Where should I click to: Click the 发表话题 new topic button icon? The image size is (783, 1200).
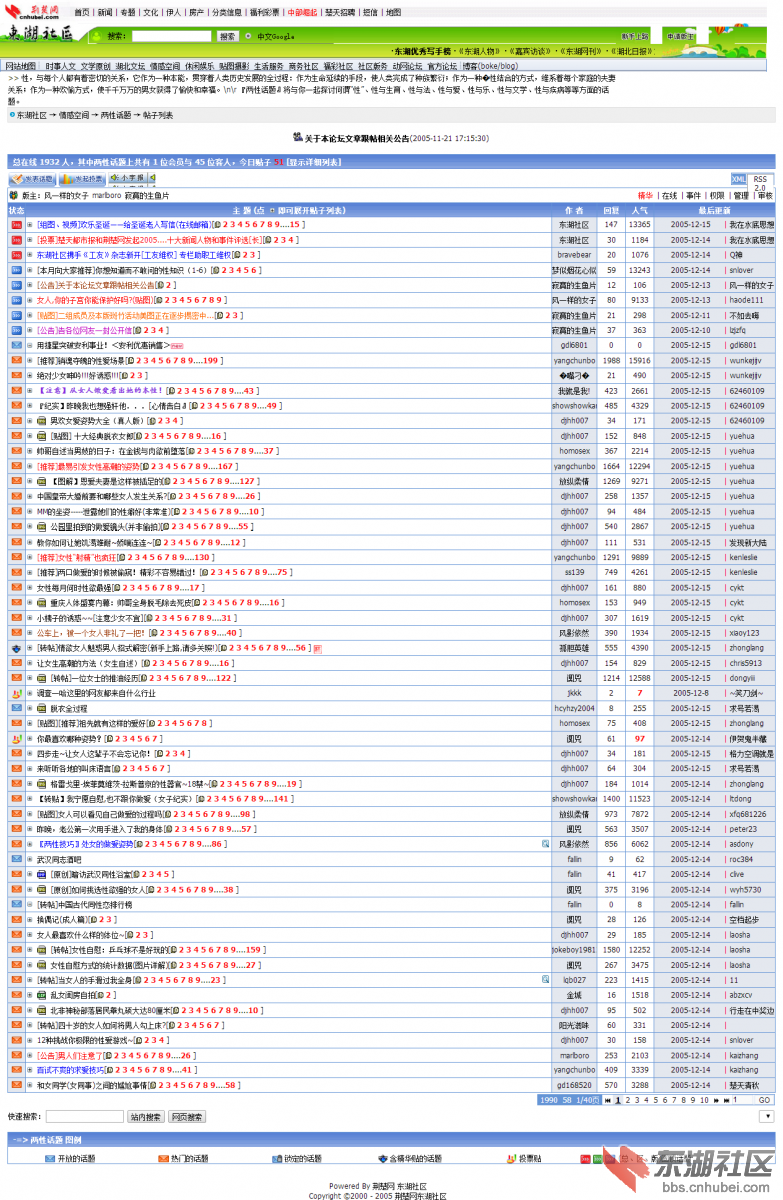32,178
